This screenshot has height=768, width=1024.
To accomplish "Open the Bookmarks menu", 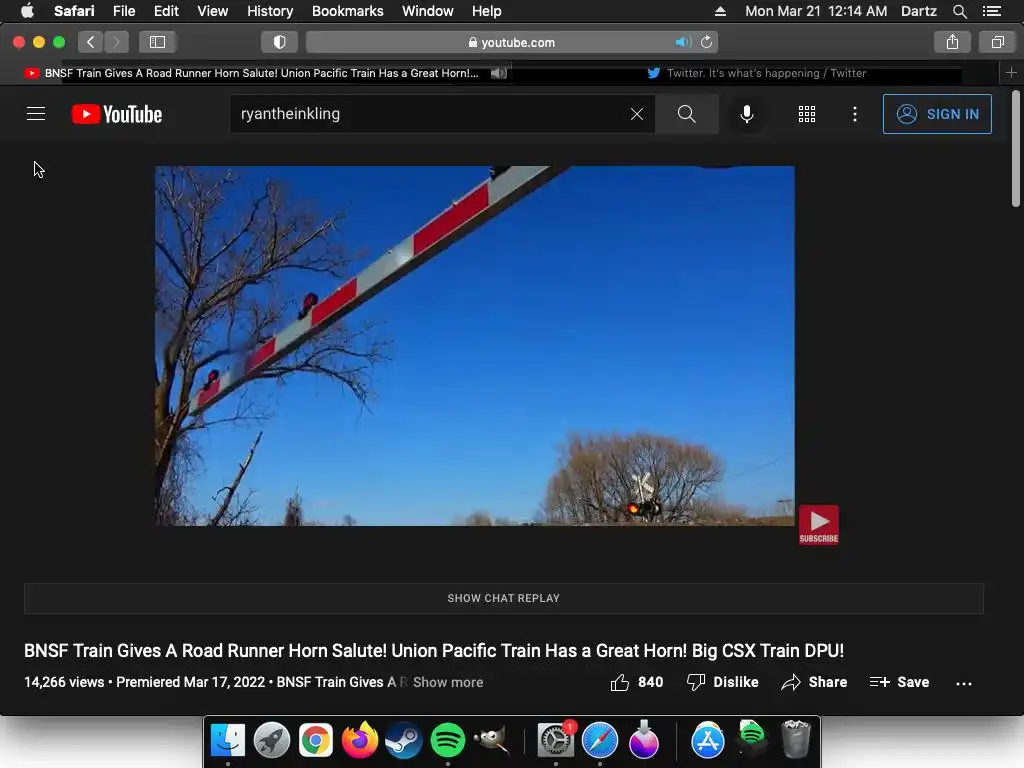I will pos(347,11).
